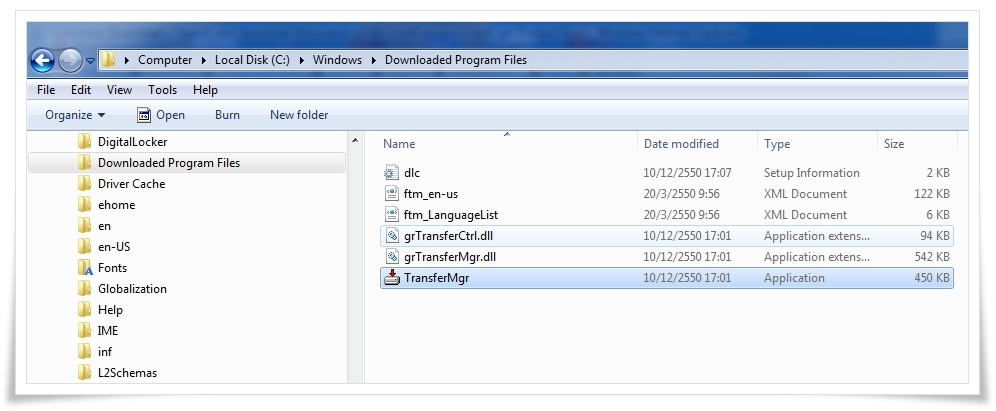996x411 pixels.
Task: Select the ftm_en-us XML document icon
Action: [x=392, y=194]
